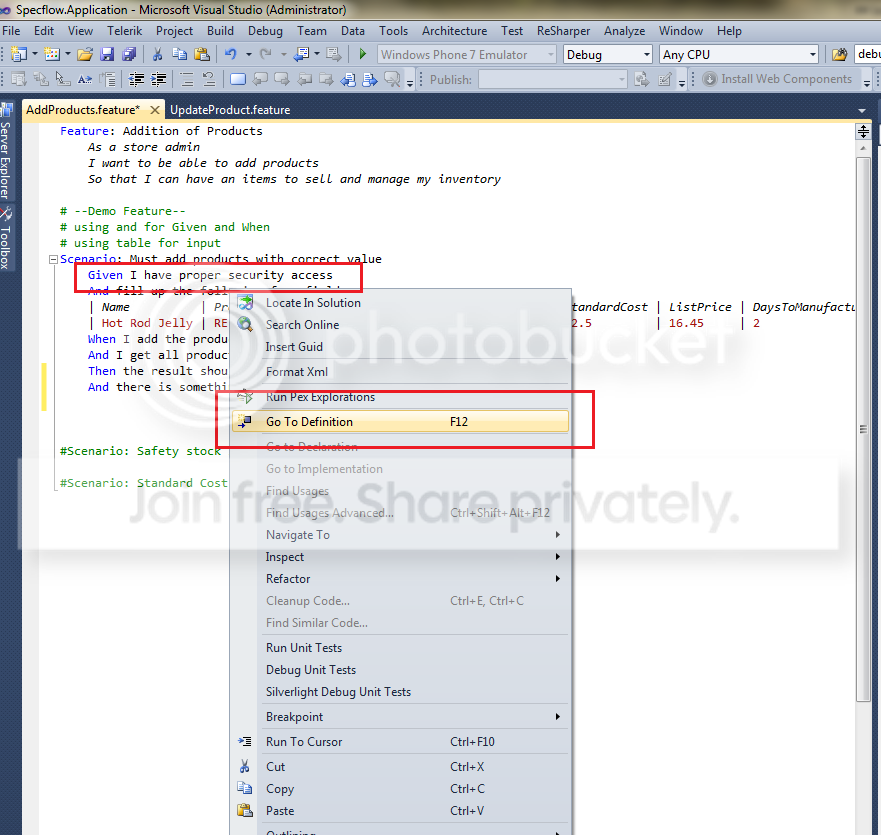Viewport: 881px width, 835px height.
Task: Click the New Project toolbar icon
Action: point(19,54)
